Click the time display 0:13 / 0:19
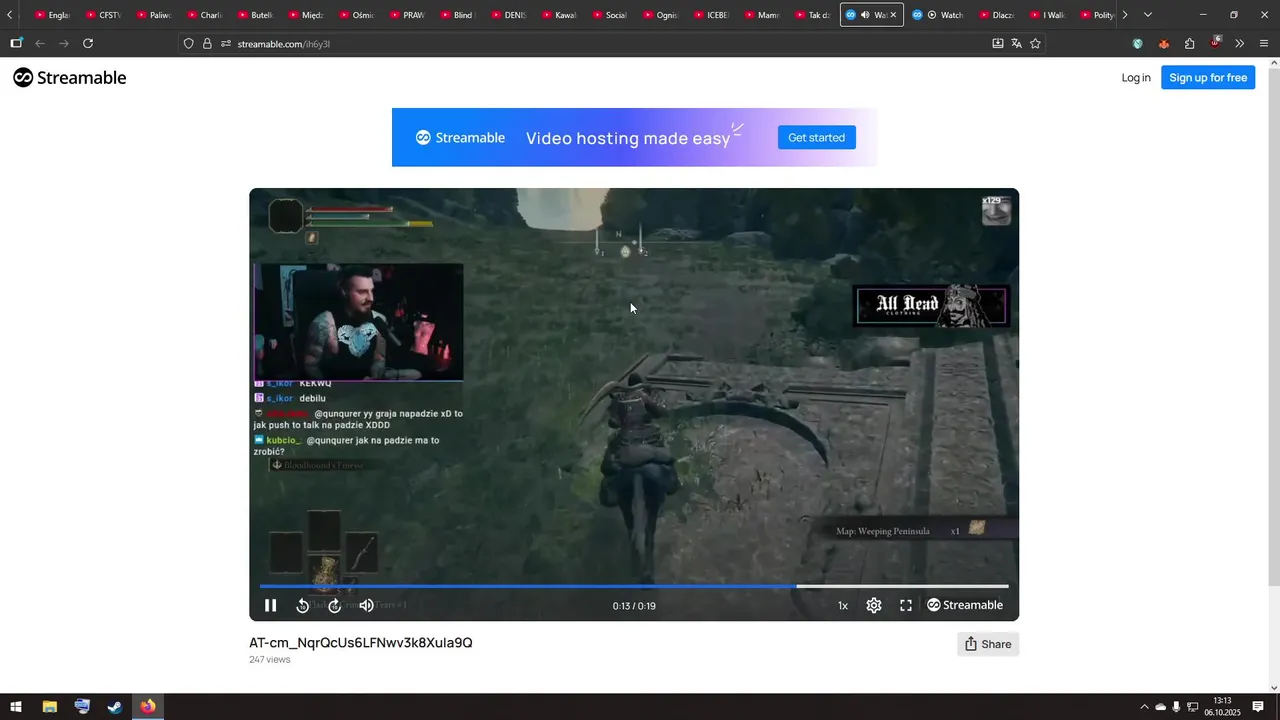Screen dimensions: 1280x720 point(634,606)
